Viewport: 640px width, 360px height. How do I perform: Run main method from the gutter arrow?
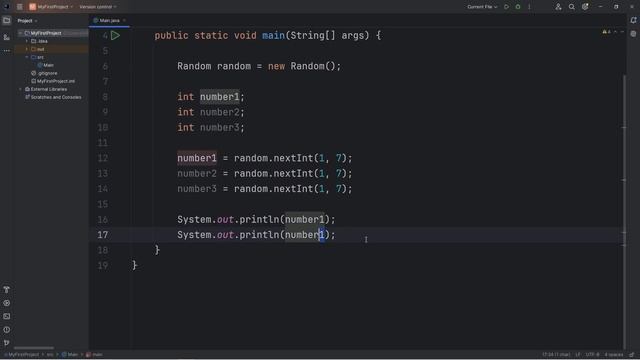116,36
